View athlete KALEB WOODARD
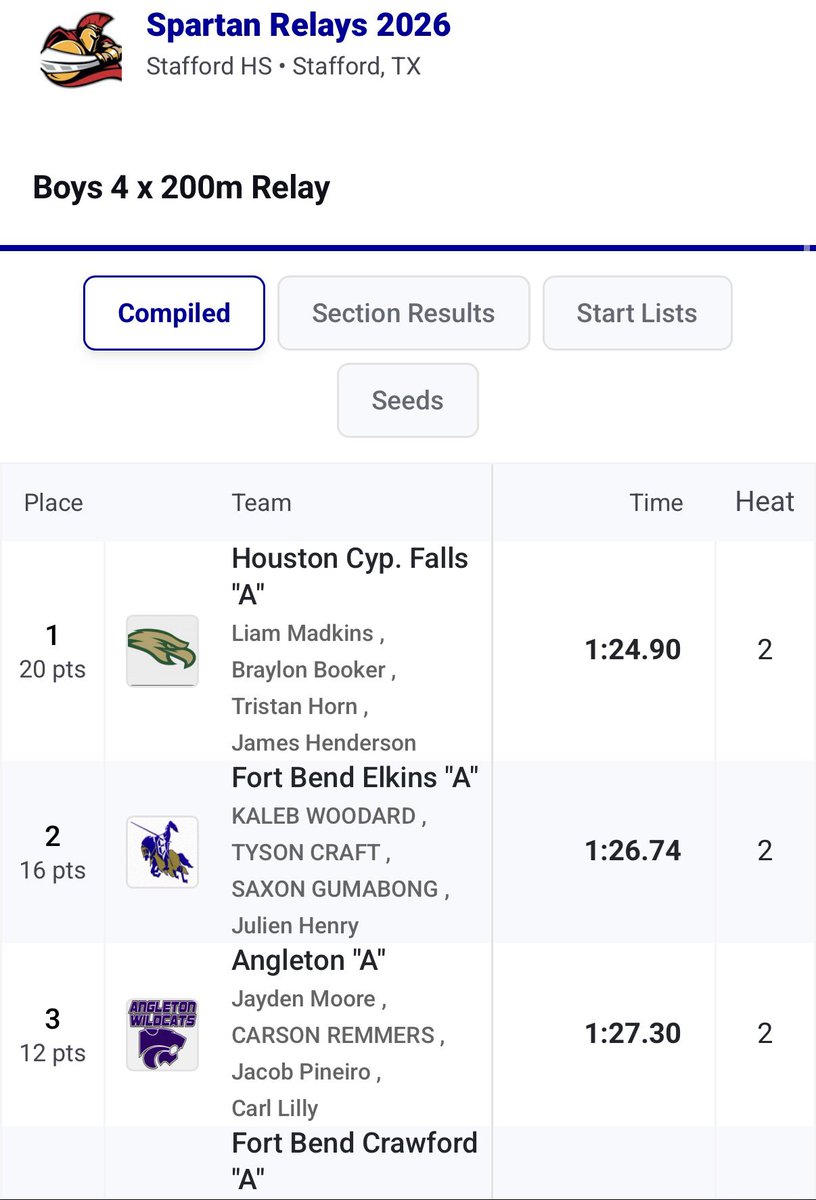Image resolution: width=816 pixels, height=1200 pixels. pyautogui.click(x=323, y=817)
